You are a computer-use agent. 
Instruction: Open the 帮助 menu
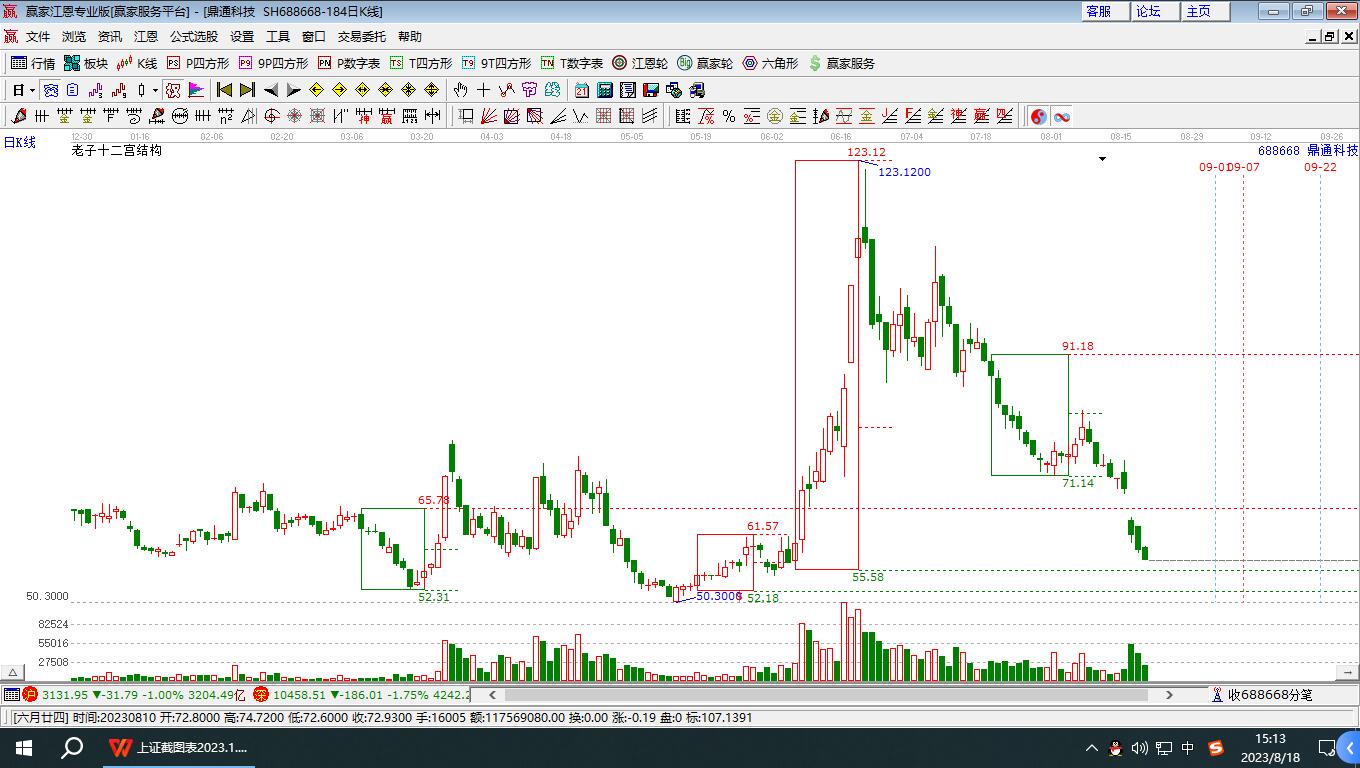(x=410, y=36)
